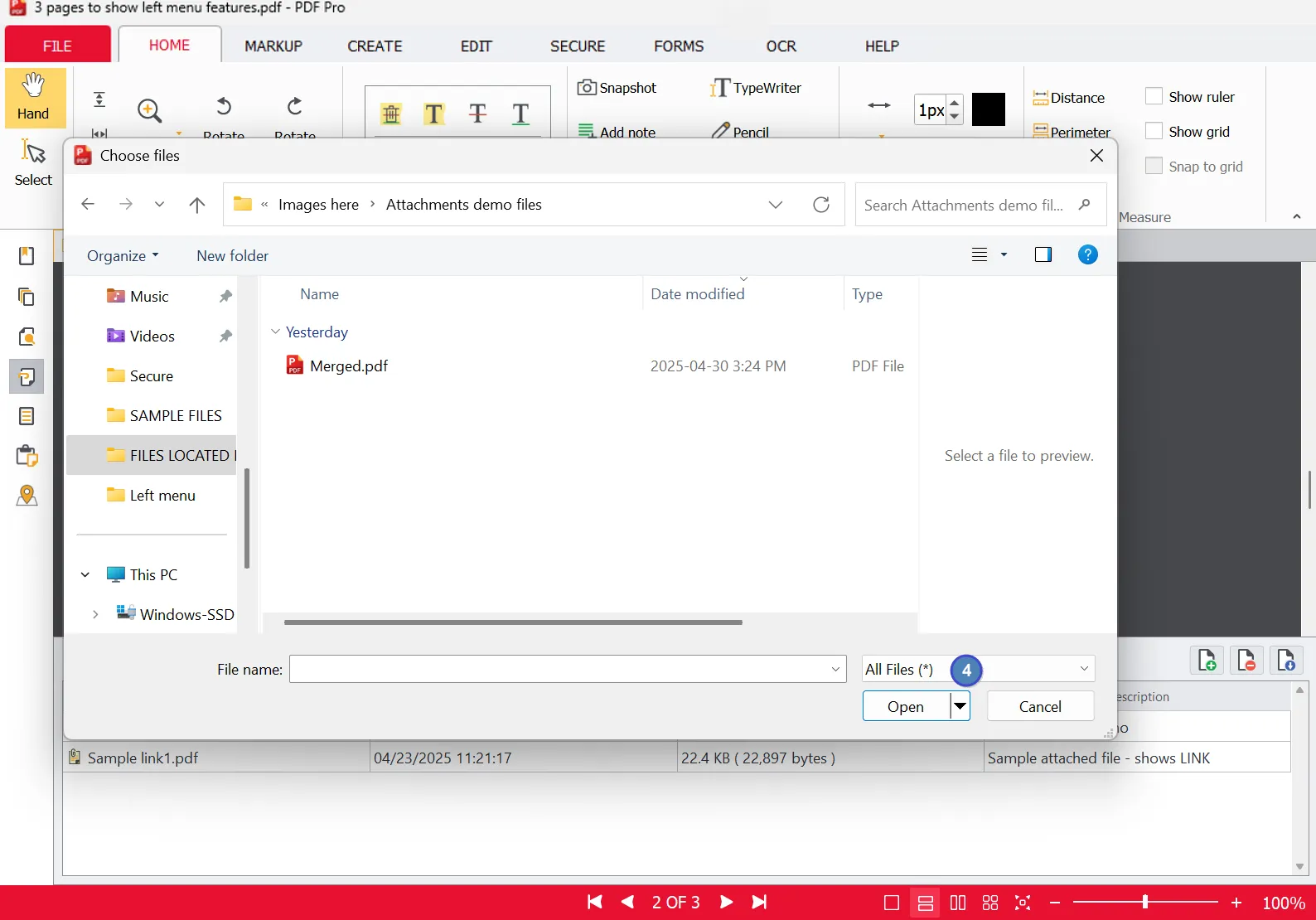Open the FILE tab

point(58,46)
